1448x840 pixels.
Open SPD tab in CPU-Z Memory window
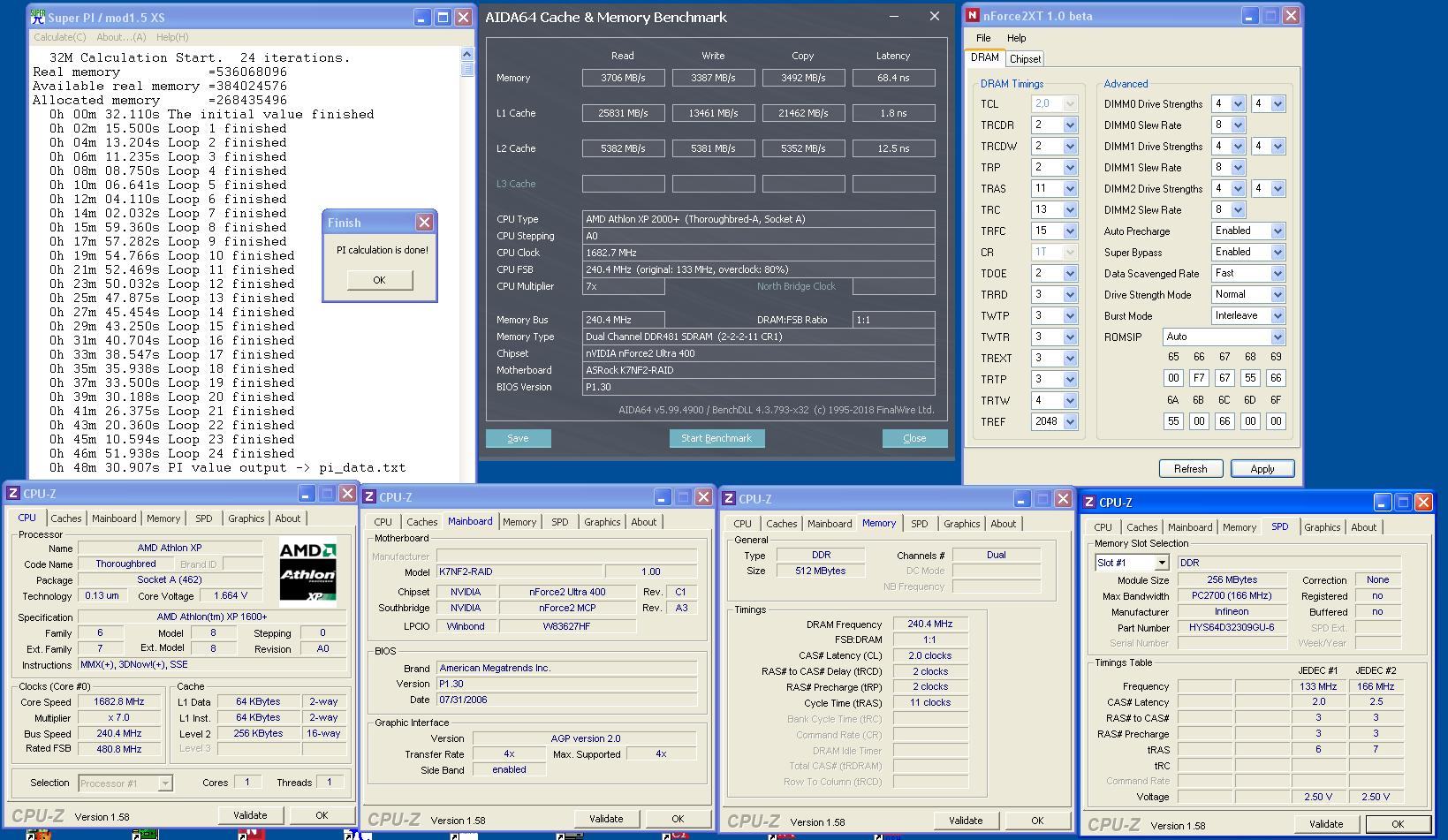(x=920, y=524)
